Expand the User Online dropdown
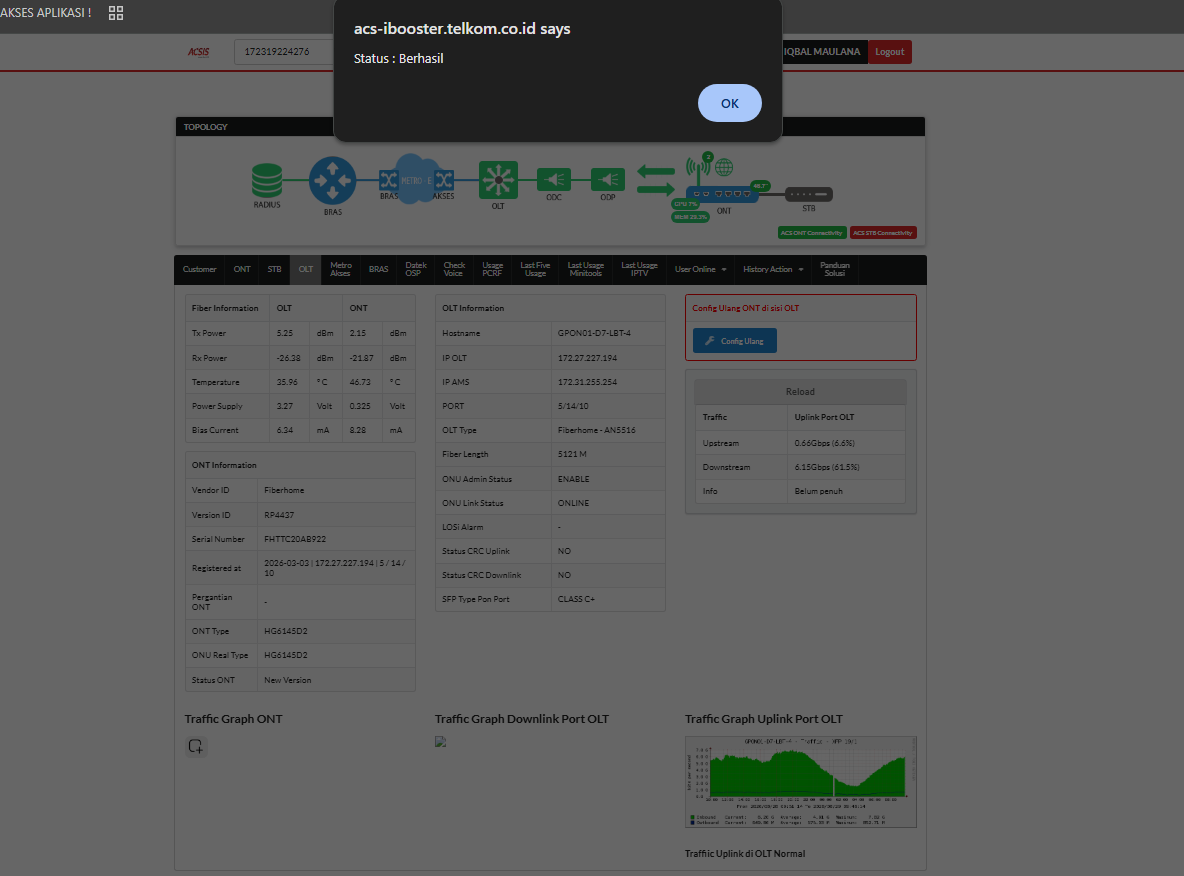Viewport: 1184px width, 876px height. click(x=700, y=270)
